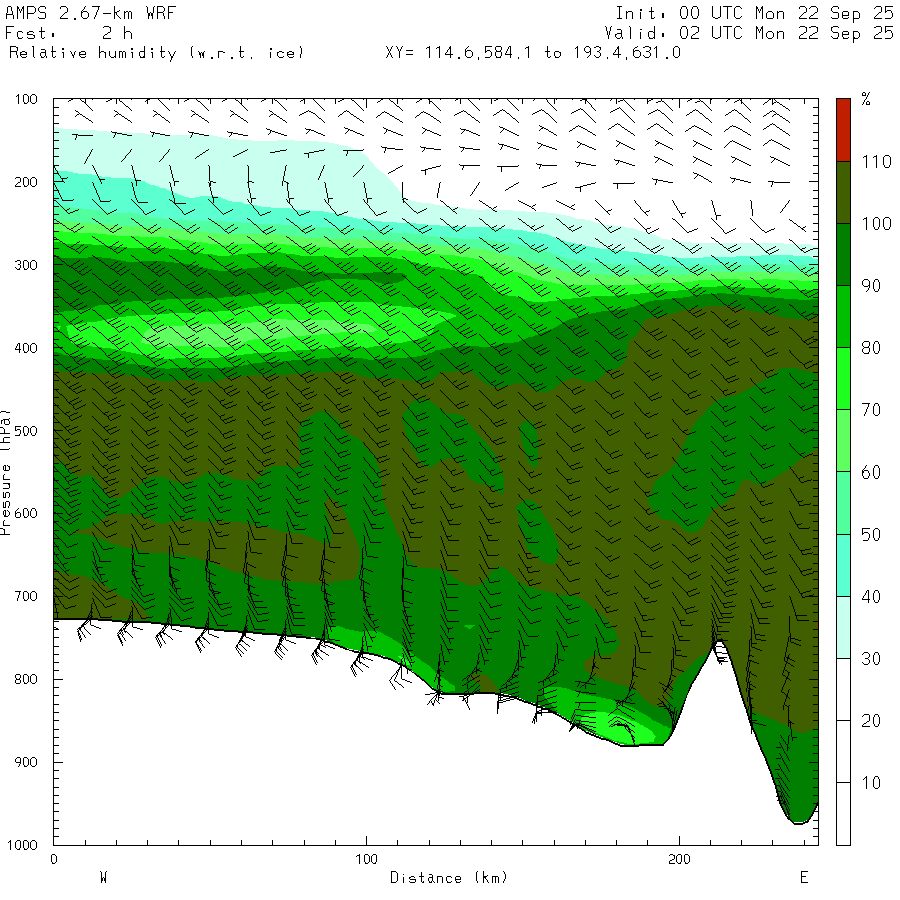The height and width of the screenshot is (900, 900).
Task: Click the 'AMPS 2.67-km WRF' title text
Action: click(90, 13)
